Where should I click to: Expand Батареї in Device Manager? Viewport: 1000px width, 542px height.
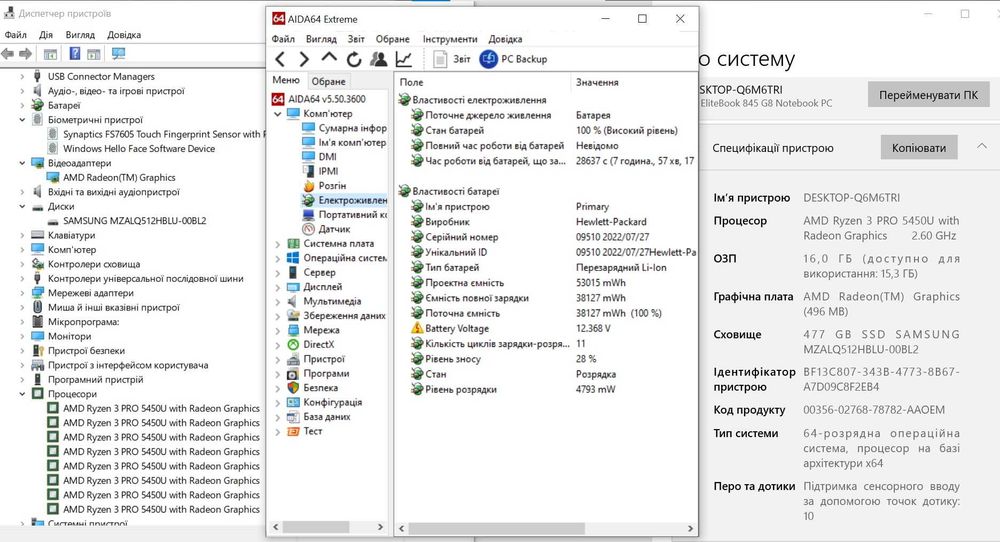pyautogui.click(x=22, y=105)
